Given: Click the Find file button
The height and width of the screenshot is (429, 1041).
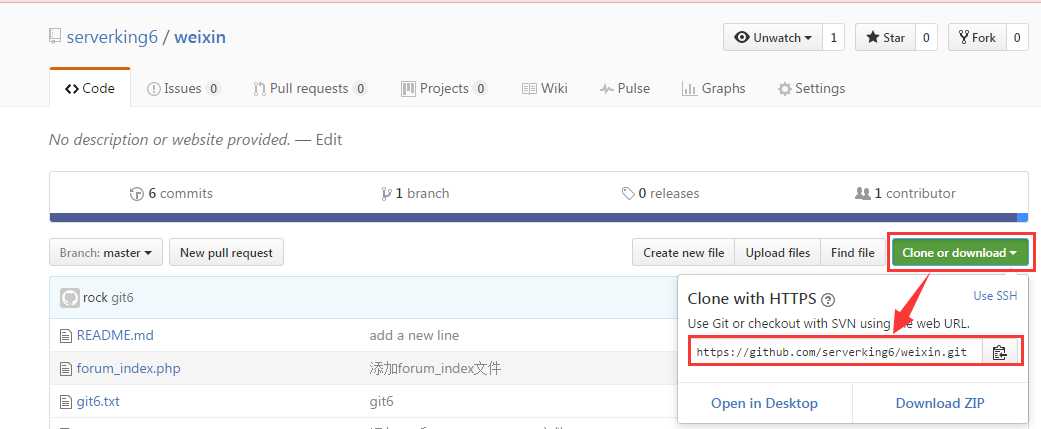Looking at the screenshot, I should [852, 252].
